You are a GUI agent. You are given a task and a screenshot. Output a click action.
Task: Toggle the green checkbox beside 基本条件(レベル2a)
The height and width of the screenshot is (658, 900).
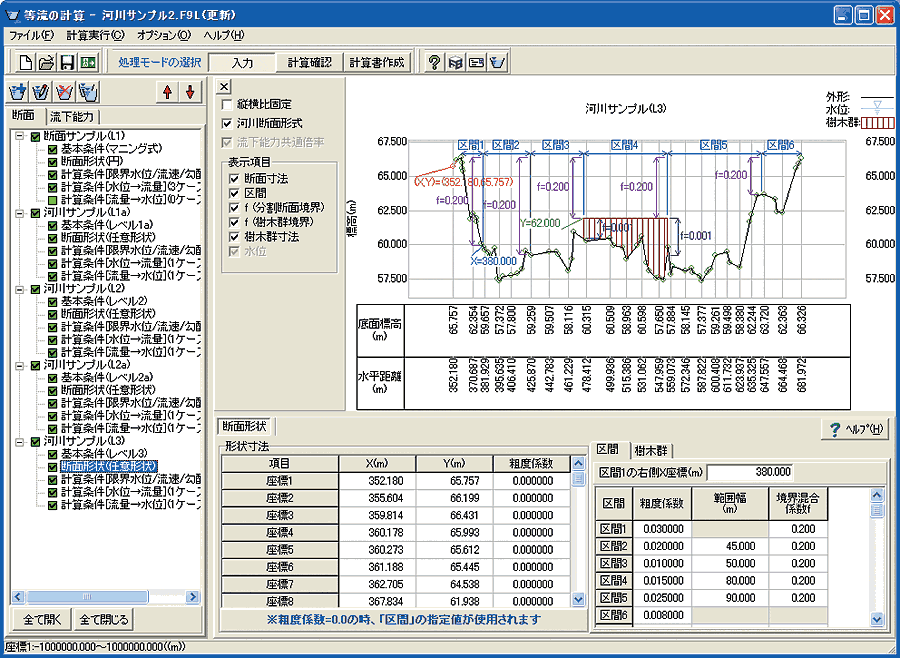pyautogui.click(x=52, y=378)
